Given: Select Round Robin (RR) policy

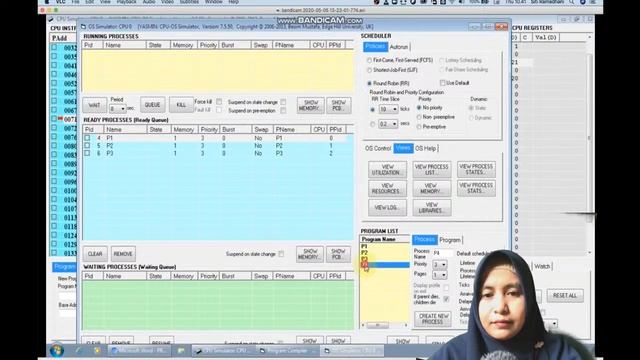Looking at the screenshot, I should [369, 83].
